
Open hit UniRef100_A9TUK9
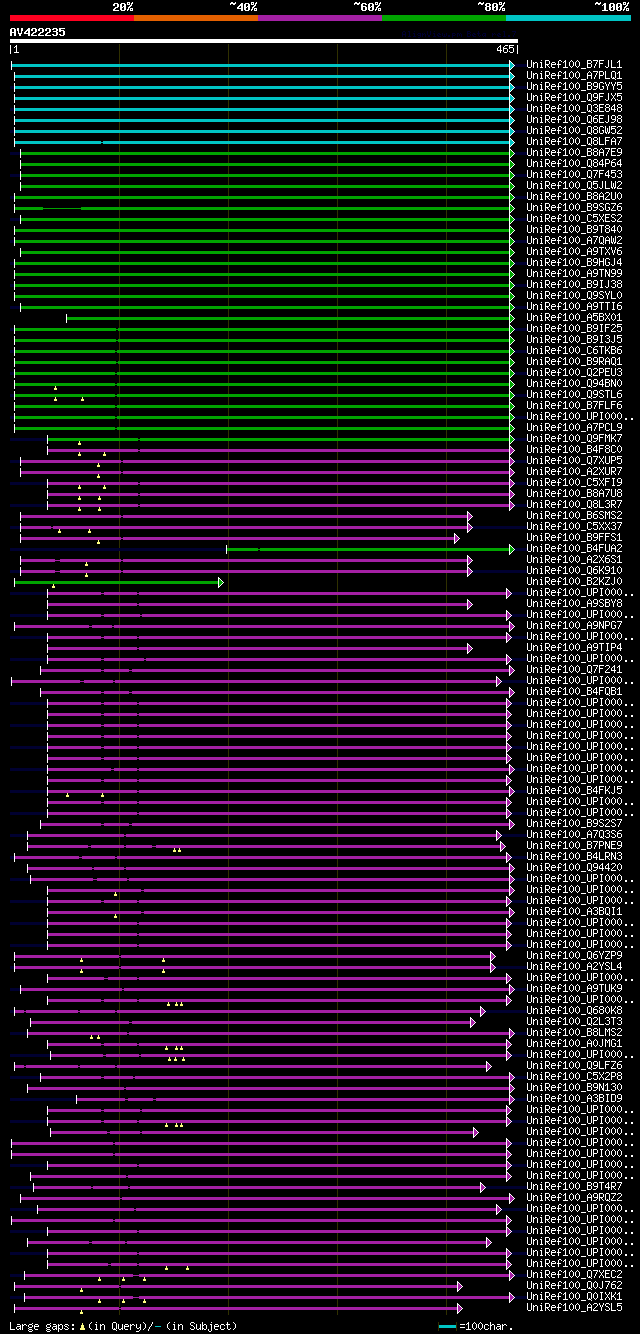[x=574, y=988]
